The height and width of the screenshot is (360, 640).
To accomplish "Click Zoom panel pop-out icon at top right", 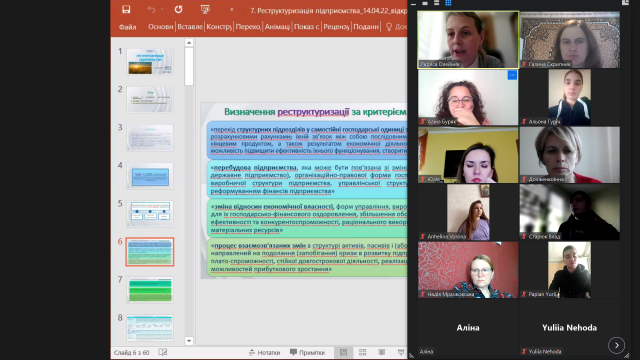I will click(x=625, y=2).
